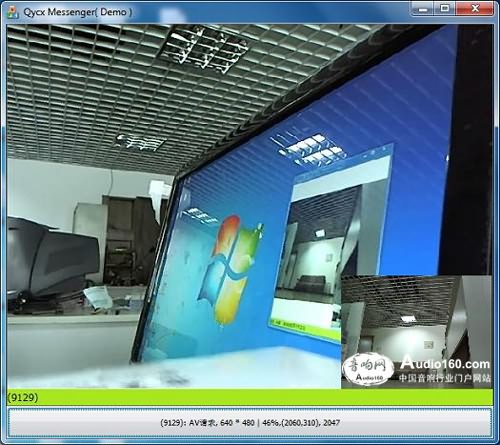Screen dimensions: 500x445
Task: Close the Qycx Messenger window
Action: point(475,8)
